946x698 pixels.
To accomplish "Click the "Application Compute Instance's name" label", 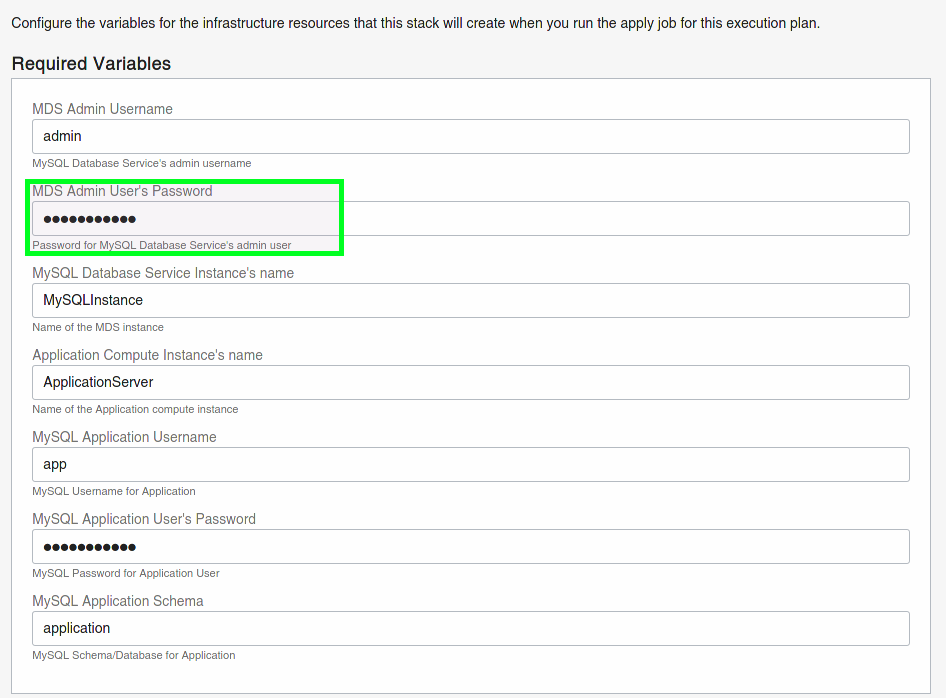I will (147, 355).
